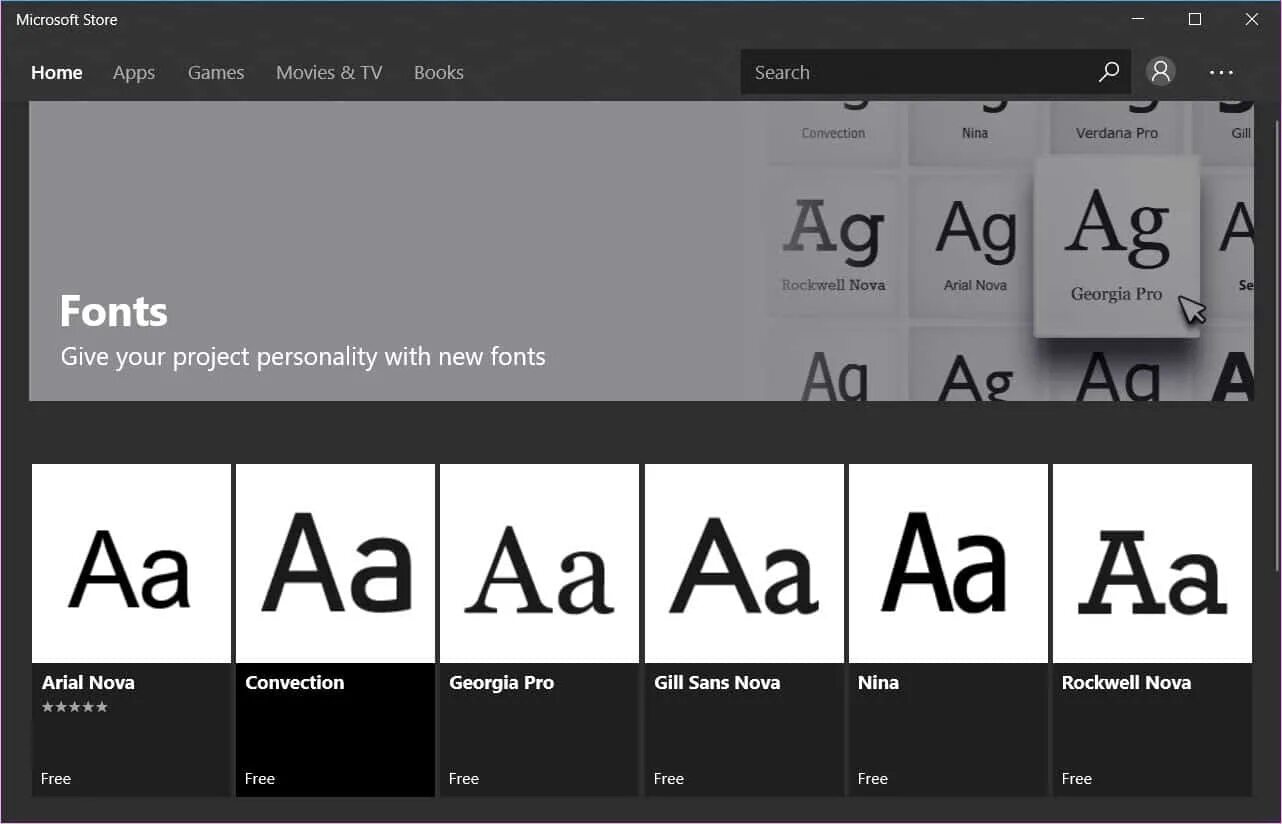The width and height of the screenshot is (1282, 824).
Task: Open the Fonts hero banner
Action: click(x=641, y=251)
